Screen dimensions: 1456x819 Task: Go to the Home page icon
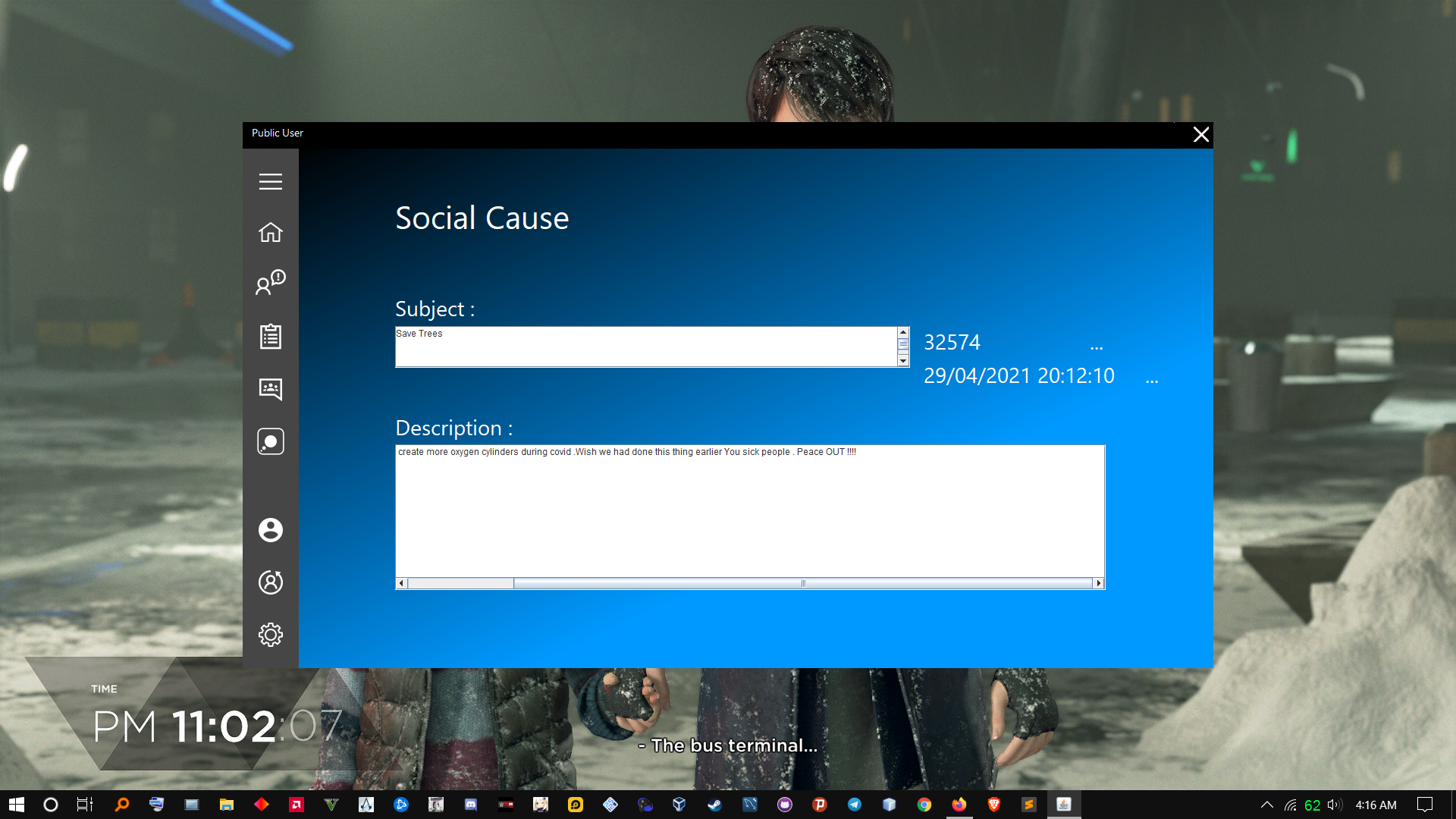click(270, 232)
